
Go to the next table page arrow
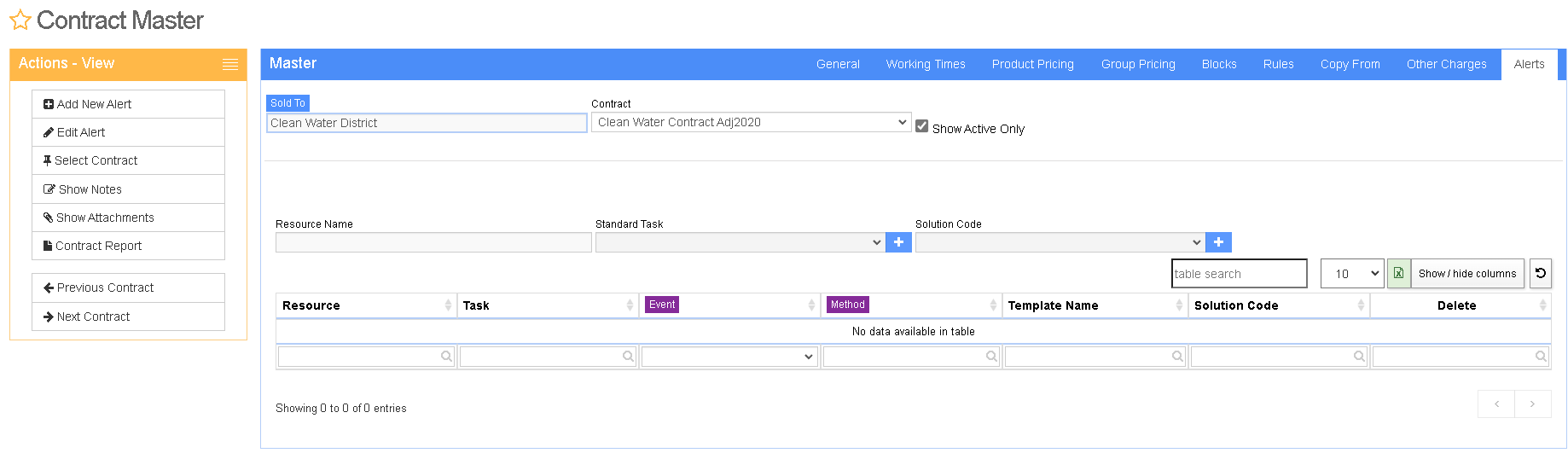pyautogui.click(x=1532, y=404)
